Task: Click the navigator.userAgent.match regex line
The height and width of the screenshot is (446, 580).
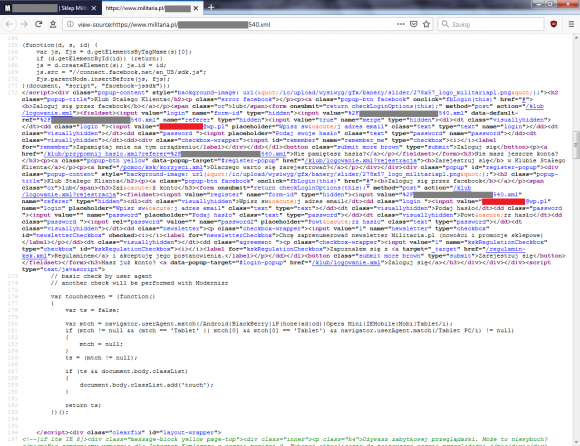Action: pyautogui.click(x=259, y=324)
